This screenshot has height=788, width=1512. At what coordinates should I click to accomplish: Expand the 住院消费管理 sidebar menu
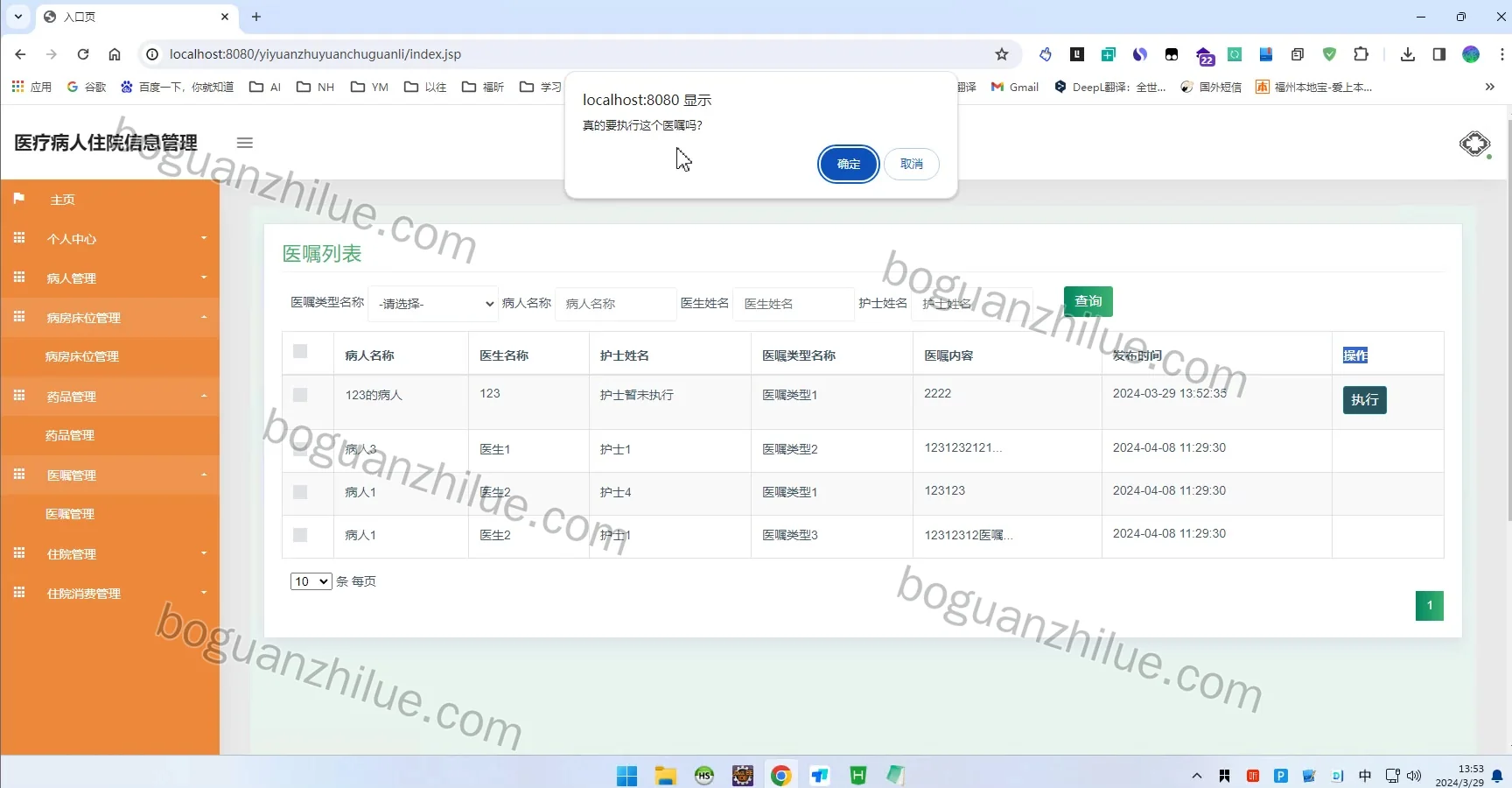click(110, 593)
